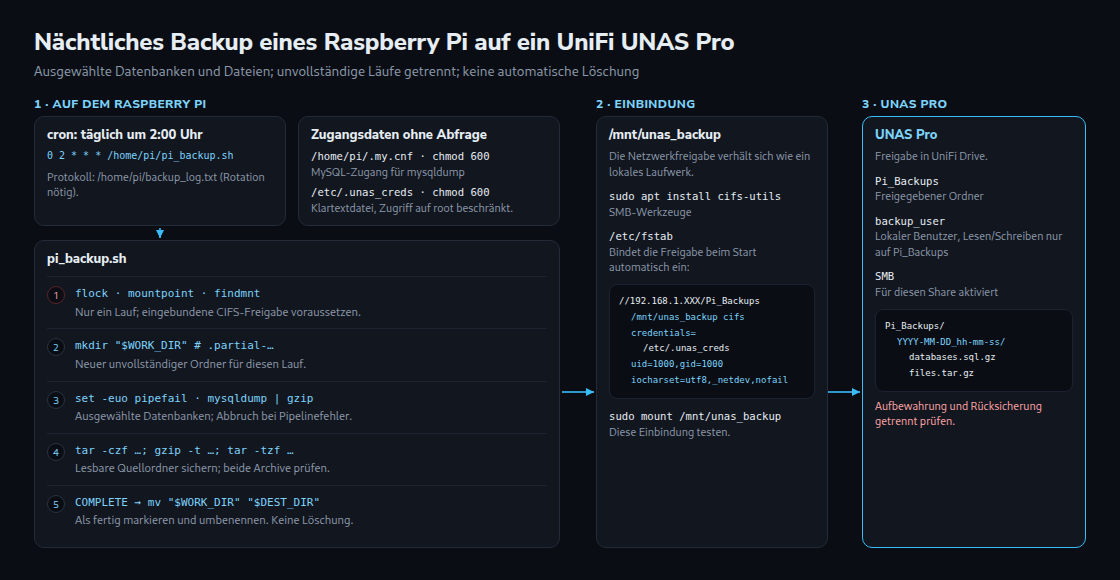This screenshot has height=580, width=1120.
Task: Click the blue card title "UNAS Pro"
Action: tap(906, 134)
